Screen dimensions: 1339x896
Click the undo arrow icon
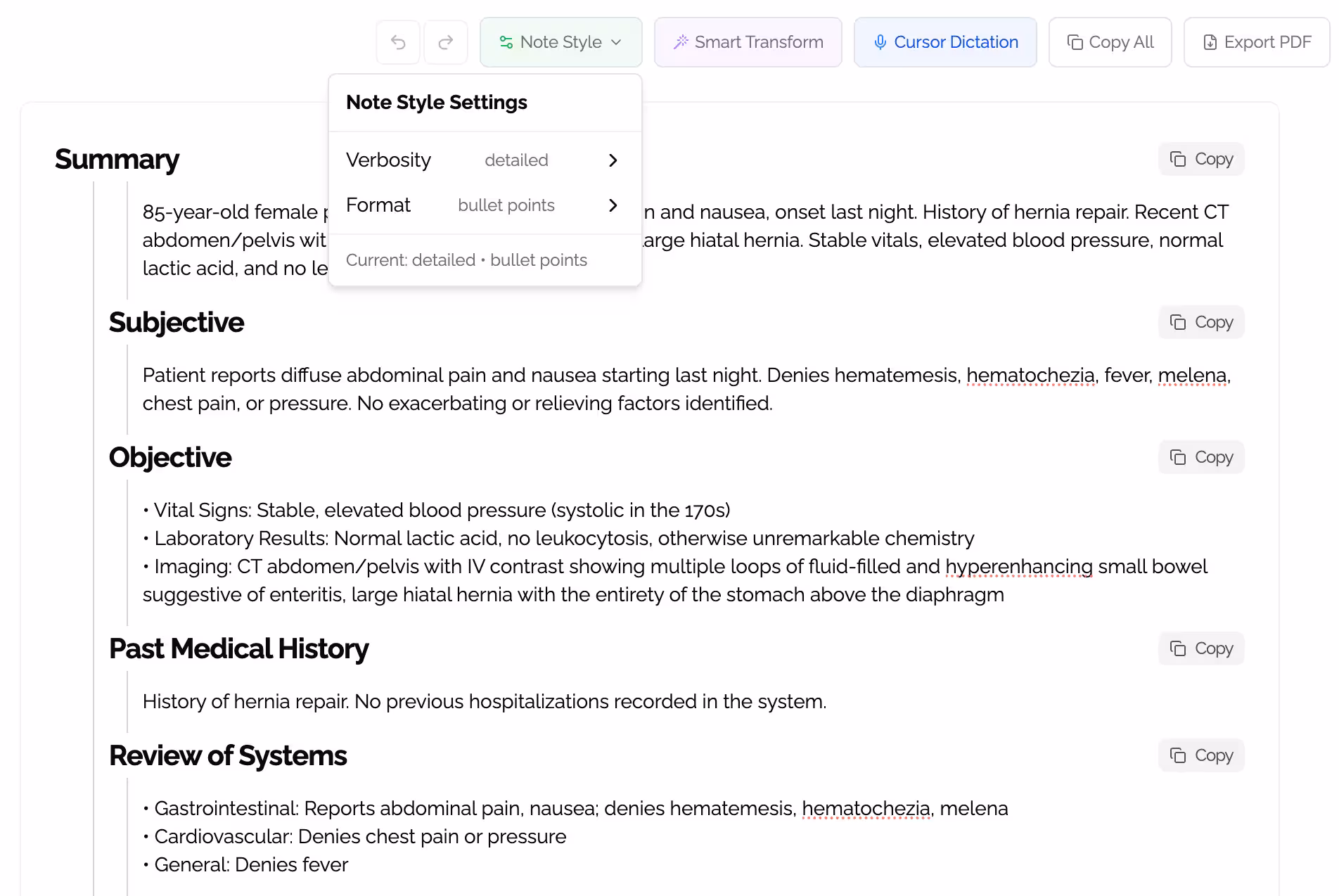click(397, 42)
